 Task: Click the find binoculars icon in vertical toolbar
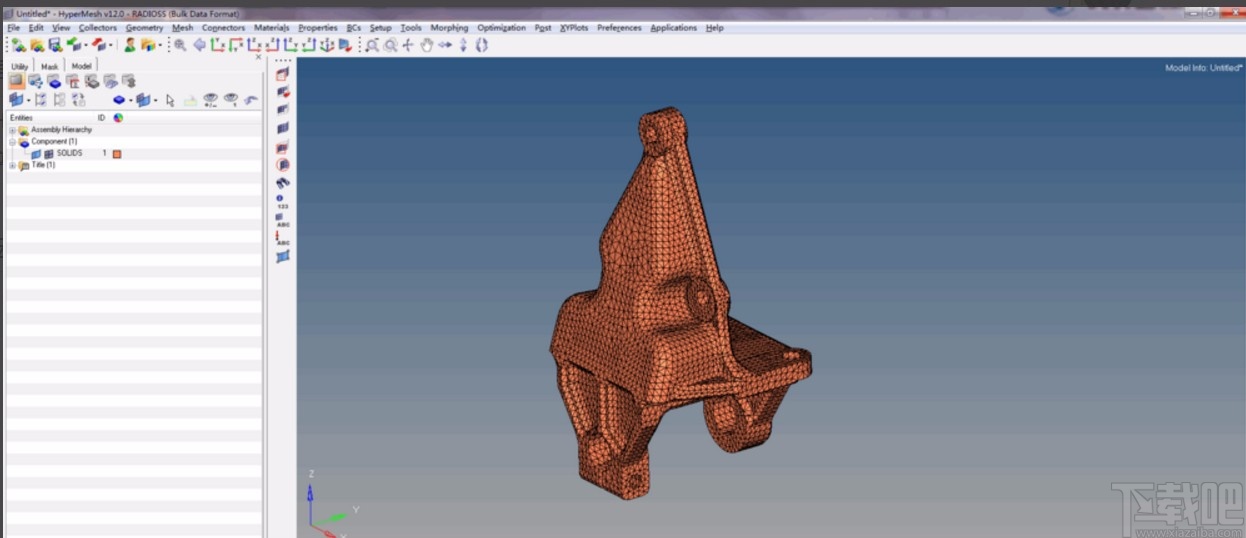(x=283, y=183)
